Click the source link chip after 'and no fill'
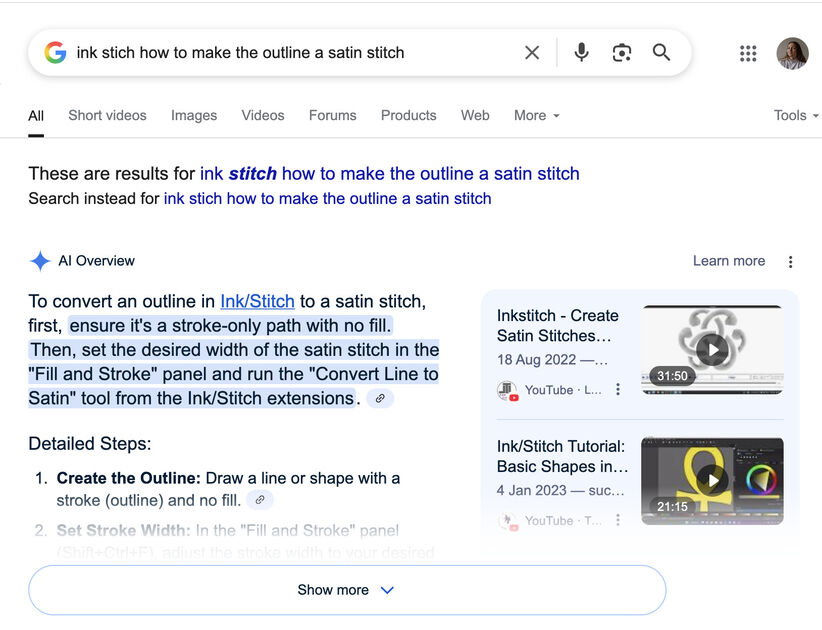822x630 pixels. pyautogui.click(x=259, y=500)
